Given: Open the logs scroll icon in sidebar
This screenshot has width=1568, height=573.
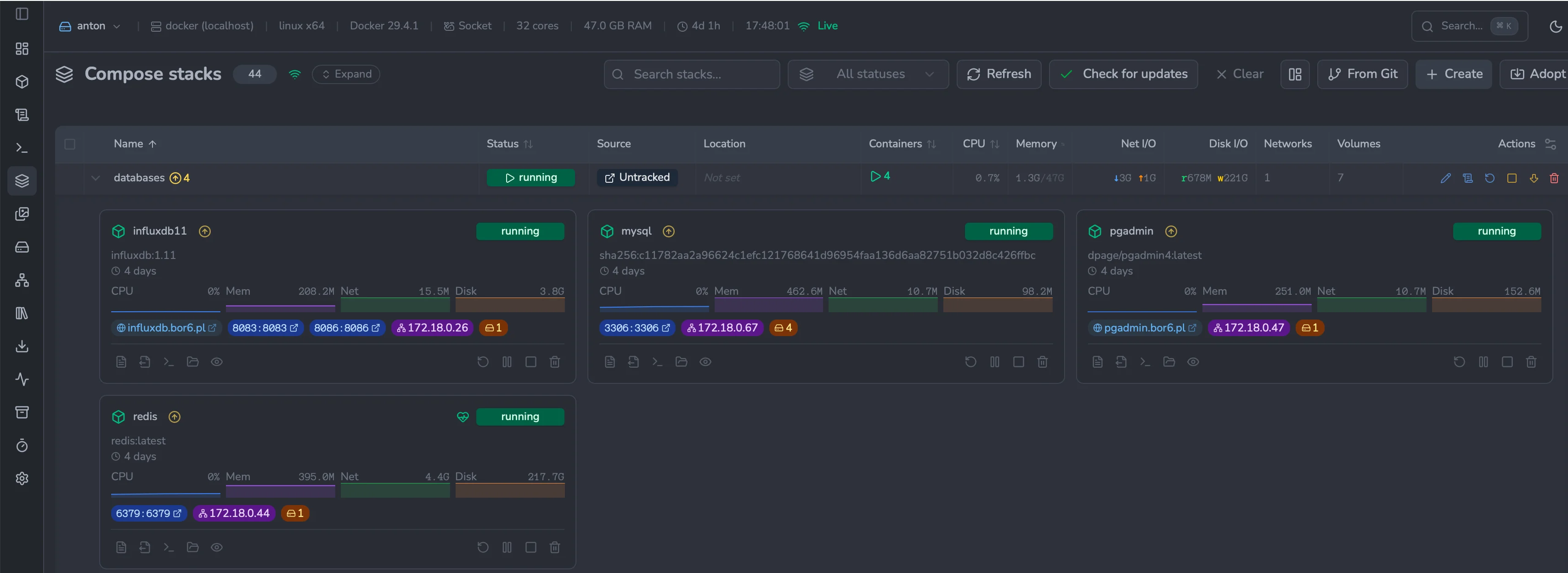Looking at the screenshot, I should coord(22,114).
